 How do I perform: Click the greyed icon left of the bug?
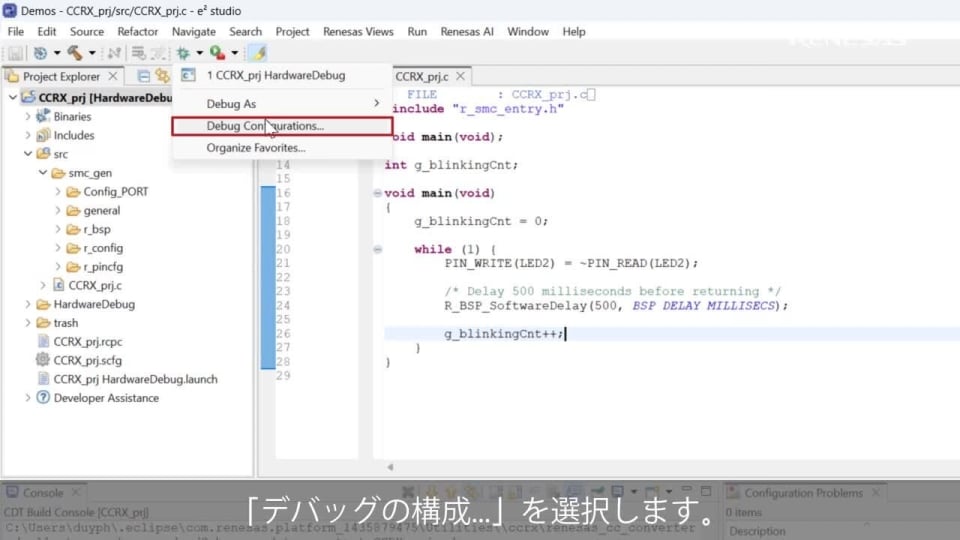159,53
